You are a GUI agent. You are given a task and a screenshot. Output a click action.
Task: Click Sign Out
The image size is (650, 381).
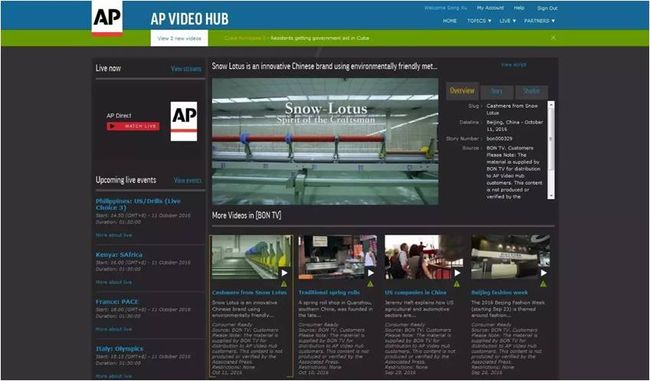tap(547, 8)
